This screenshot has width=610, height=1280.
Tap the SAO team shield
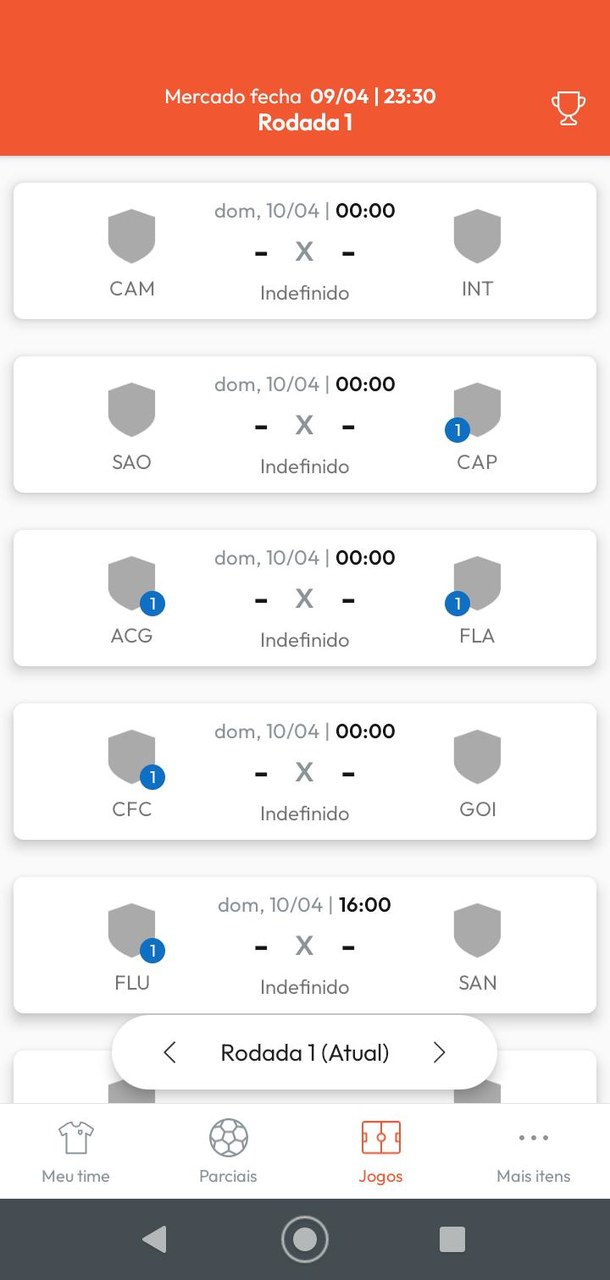coord(132,409)
